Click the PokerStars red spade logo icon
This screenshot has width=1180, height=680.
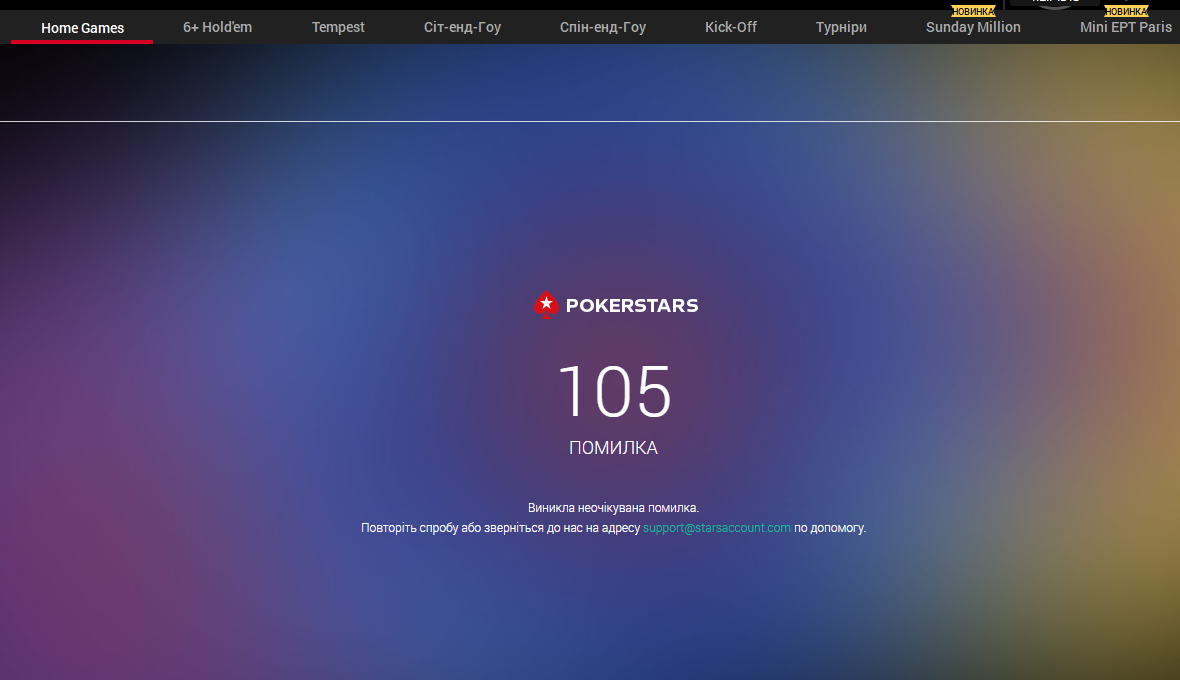pos(546,305)
